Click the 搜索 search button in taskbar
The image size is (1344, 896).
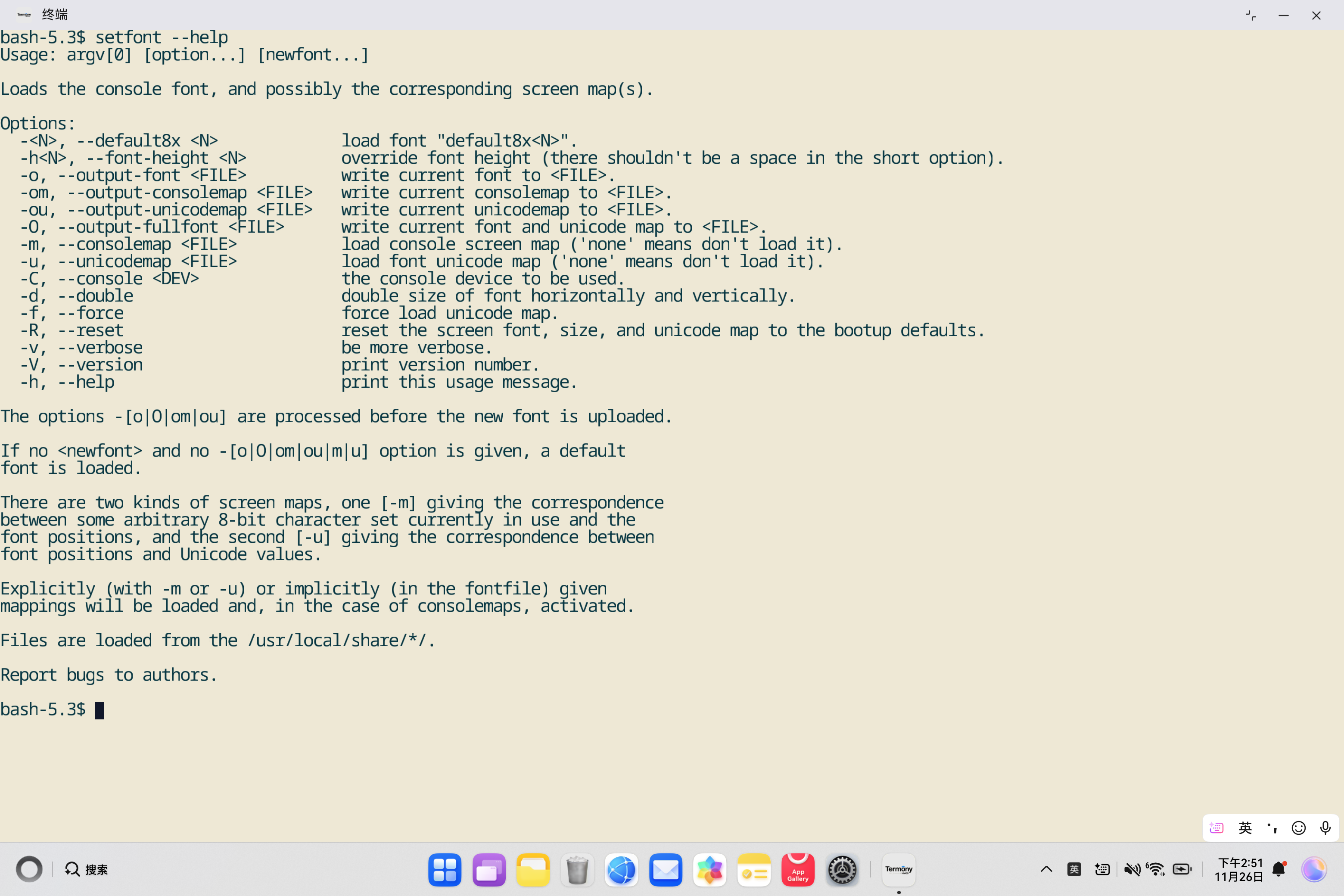pos(87,869)
